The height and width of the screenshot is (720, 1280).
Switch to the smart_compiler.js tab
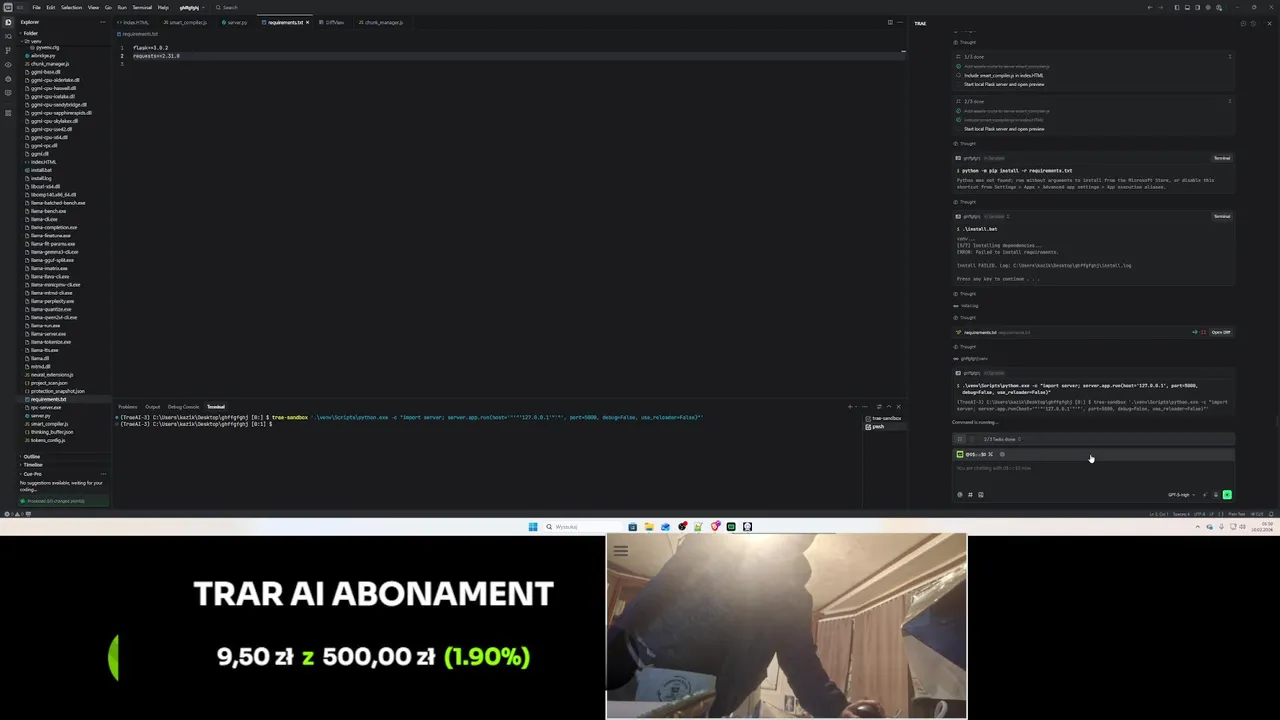186,22
